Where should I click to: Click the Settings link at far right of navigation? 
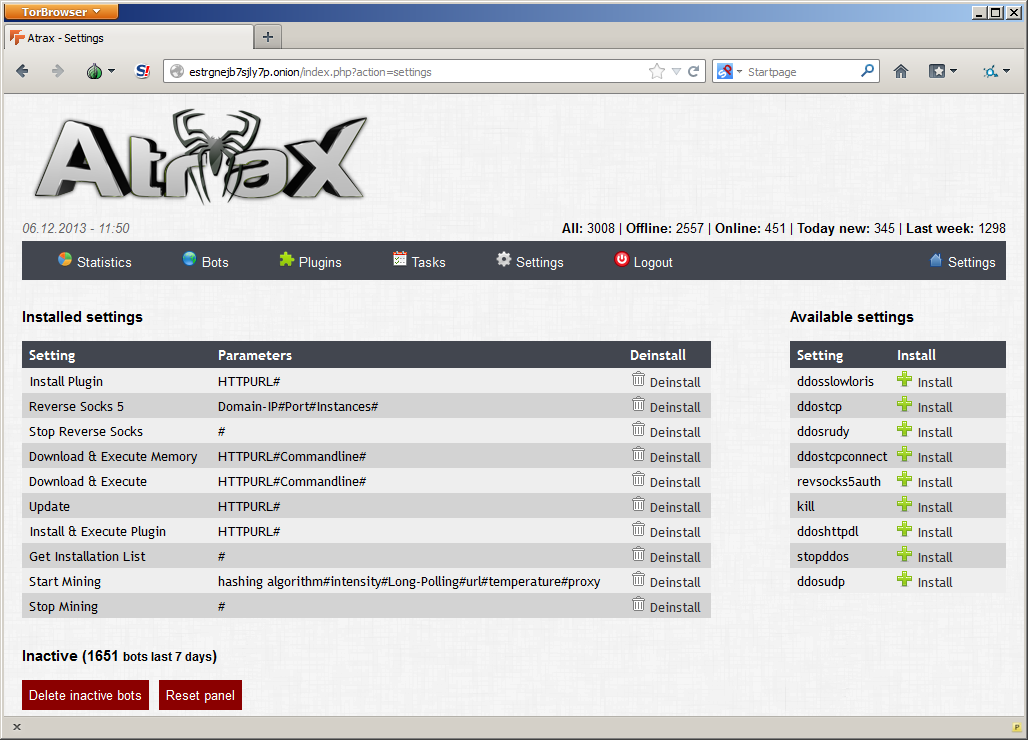pos(962,262)
